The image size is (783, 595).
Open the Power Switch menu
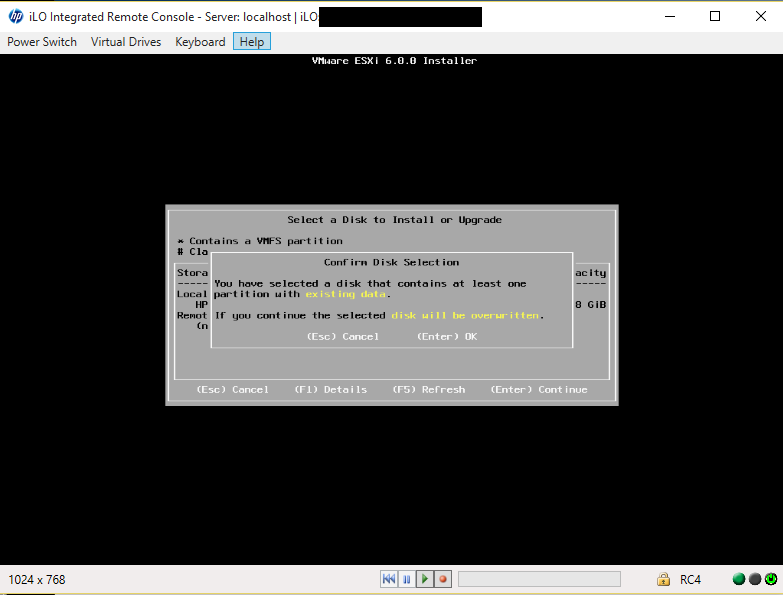coord(42,42)
